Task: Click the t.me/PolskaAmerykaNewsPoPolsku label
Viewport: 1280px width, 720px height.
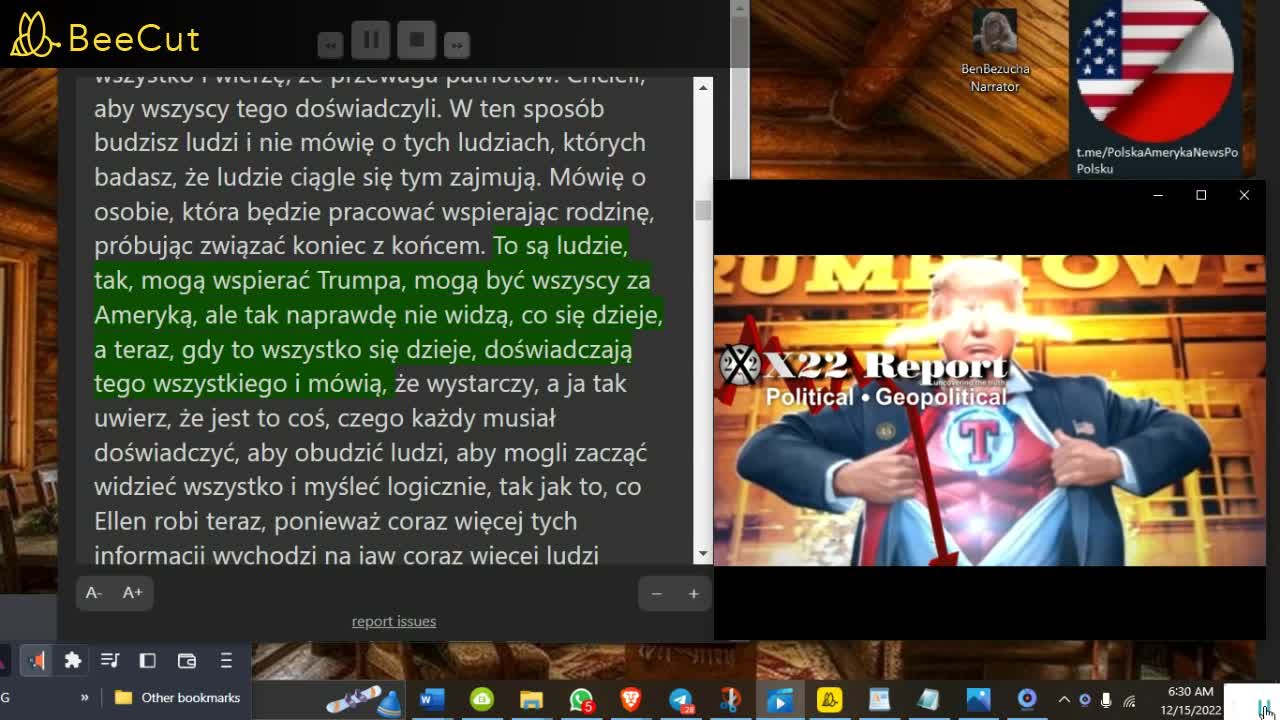Action: [1157, 160]
